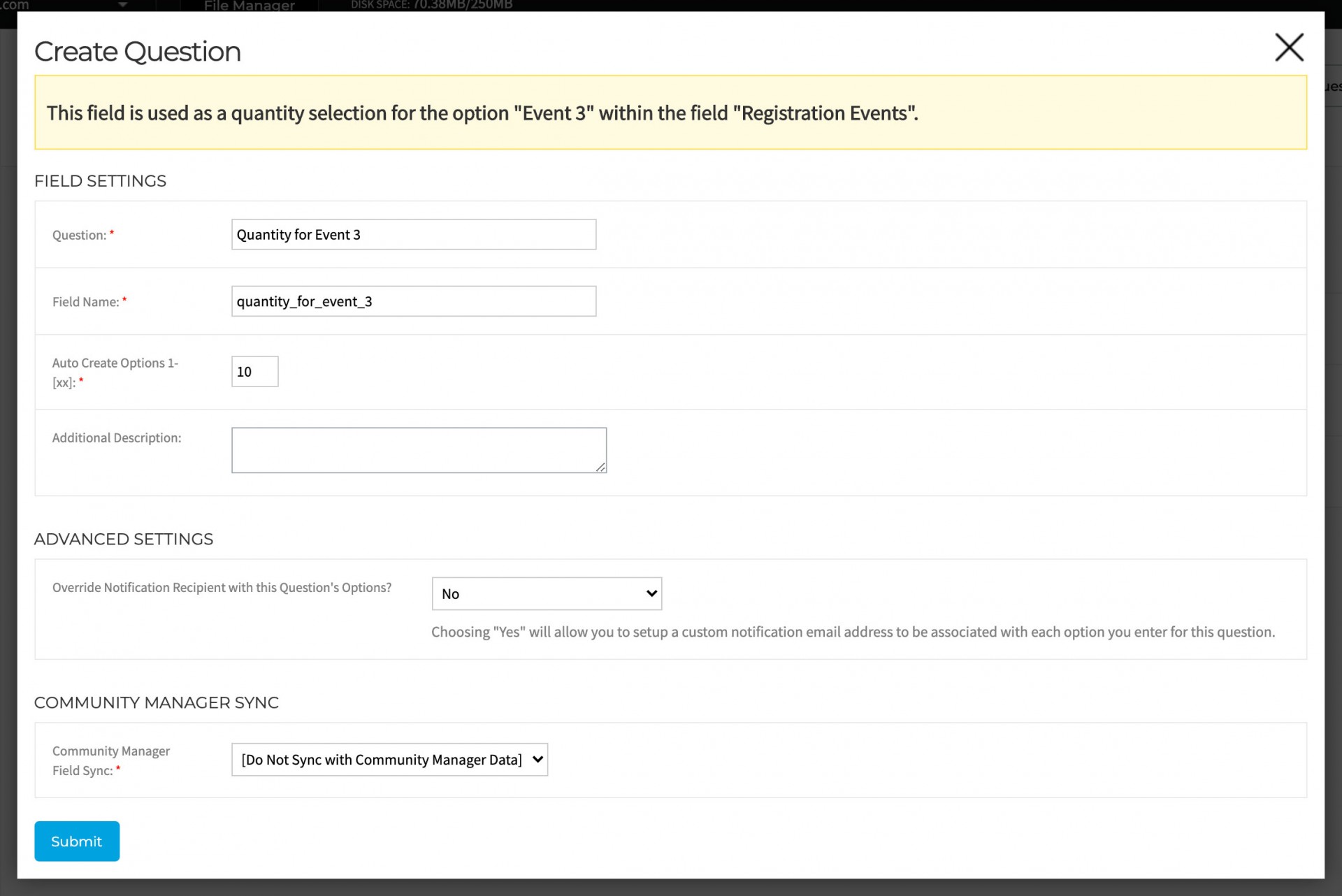
Task: Open the Community Manager Field Sync dropdown
Action: pyautogui.click(x=389, y=760)
